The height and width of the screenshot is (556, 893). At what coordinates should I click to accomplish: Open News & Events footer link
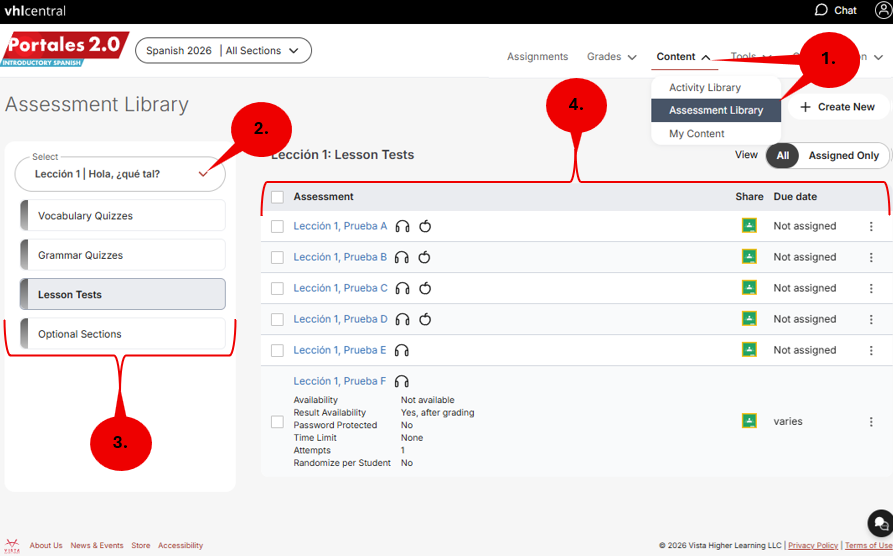(97, 545)
